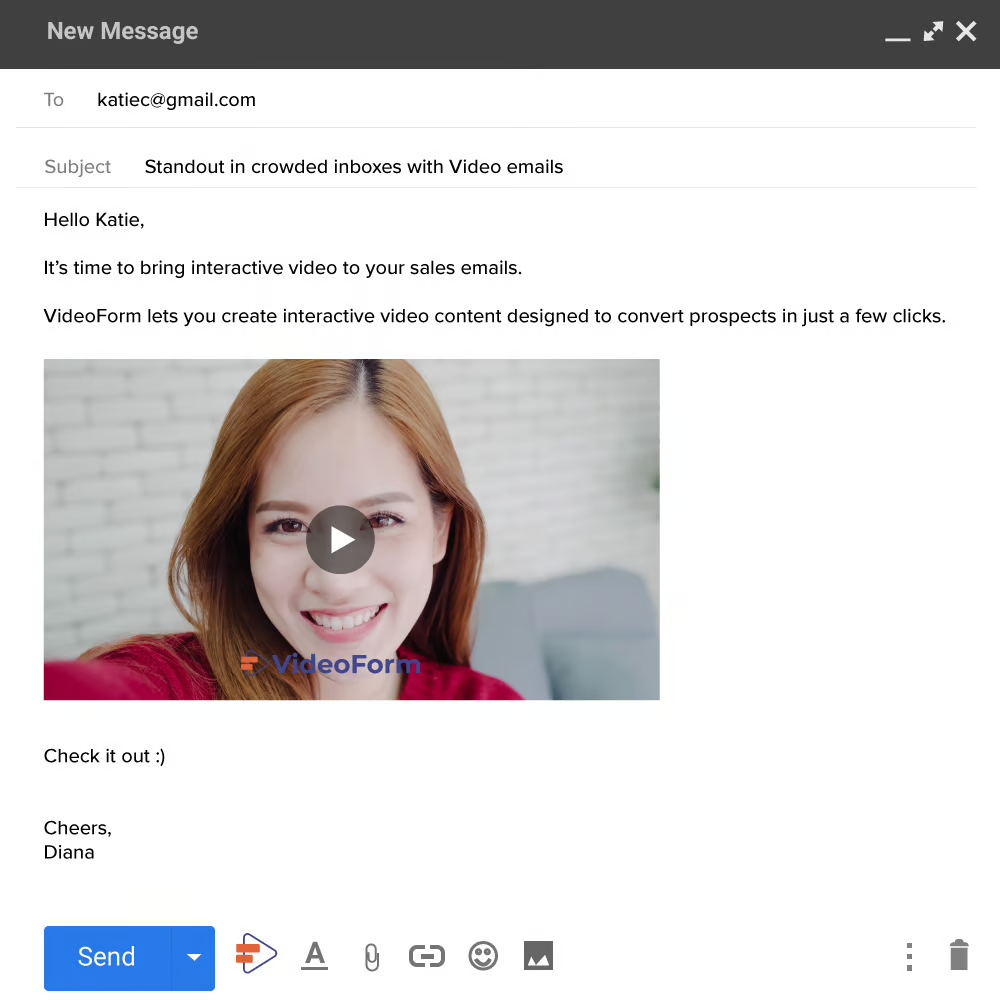This screenshot has width=1000, height=1000.
Task: Discard draft with the trash icon
Action: point(959,955)
